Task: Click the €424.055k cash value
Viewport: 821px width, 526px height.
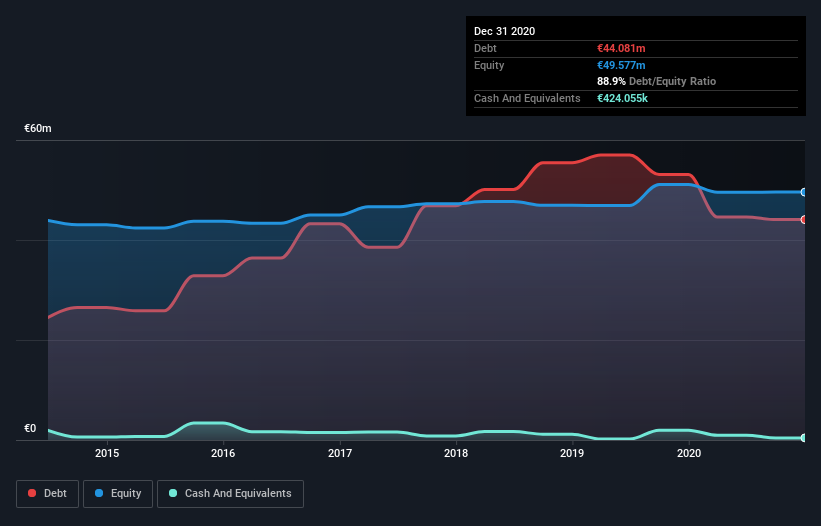Action: [x=622, y=98]
